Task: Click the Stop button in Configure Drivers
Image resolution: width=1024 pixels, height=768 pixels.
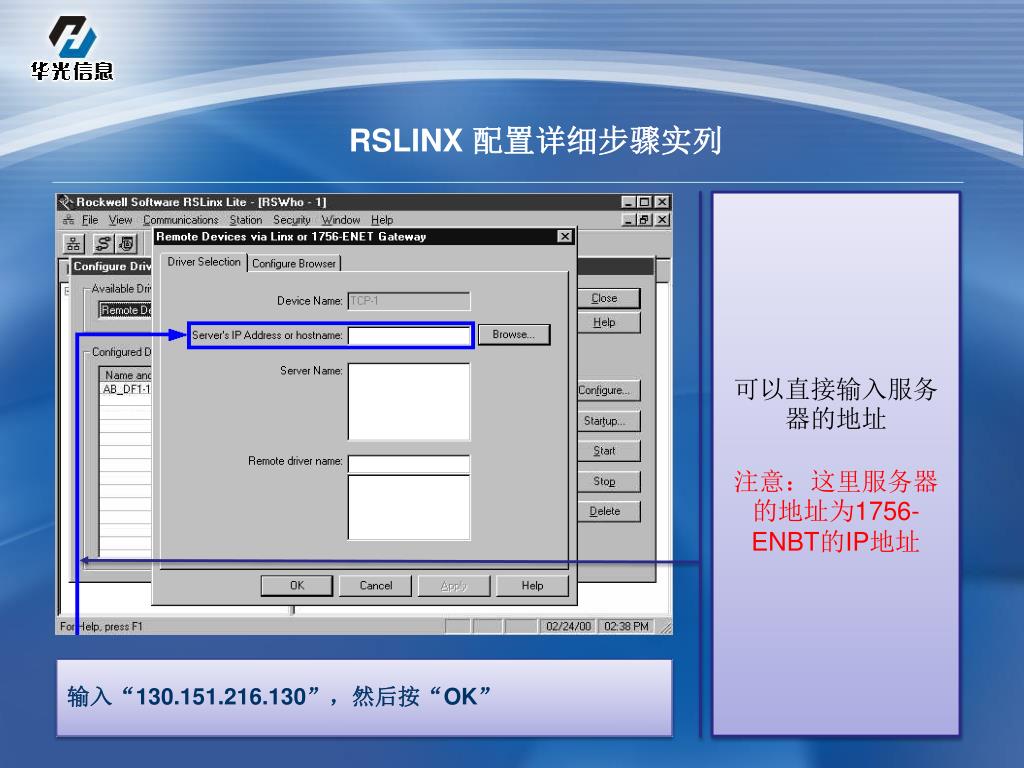Action: tap(609, 482)
